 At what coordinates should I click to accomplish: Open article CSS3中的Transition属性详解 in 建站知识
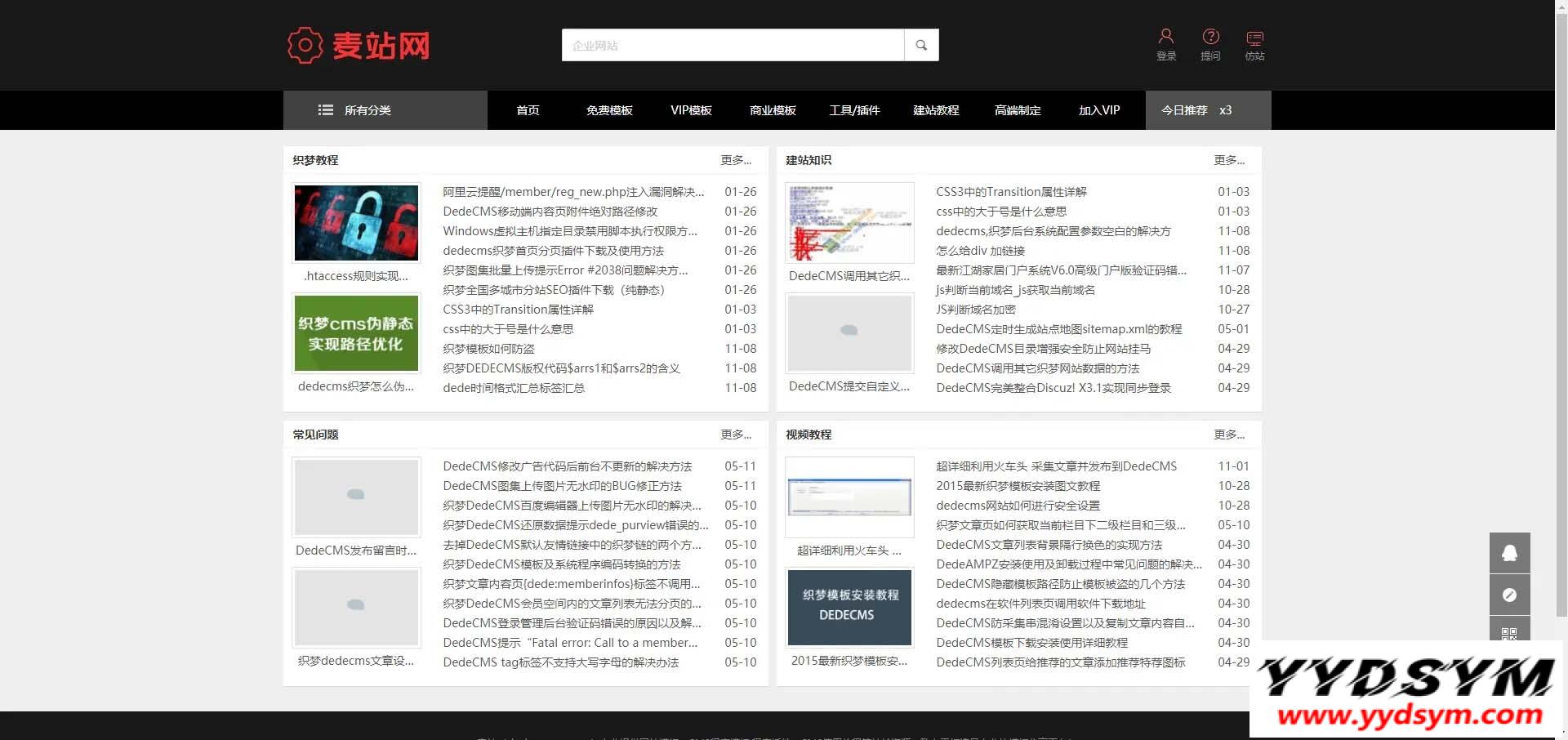(x=1011, y=192)
